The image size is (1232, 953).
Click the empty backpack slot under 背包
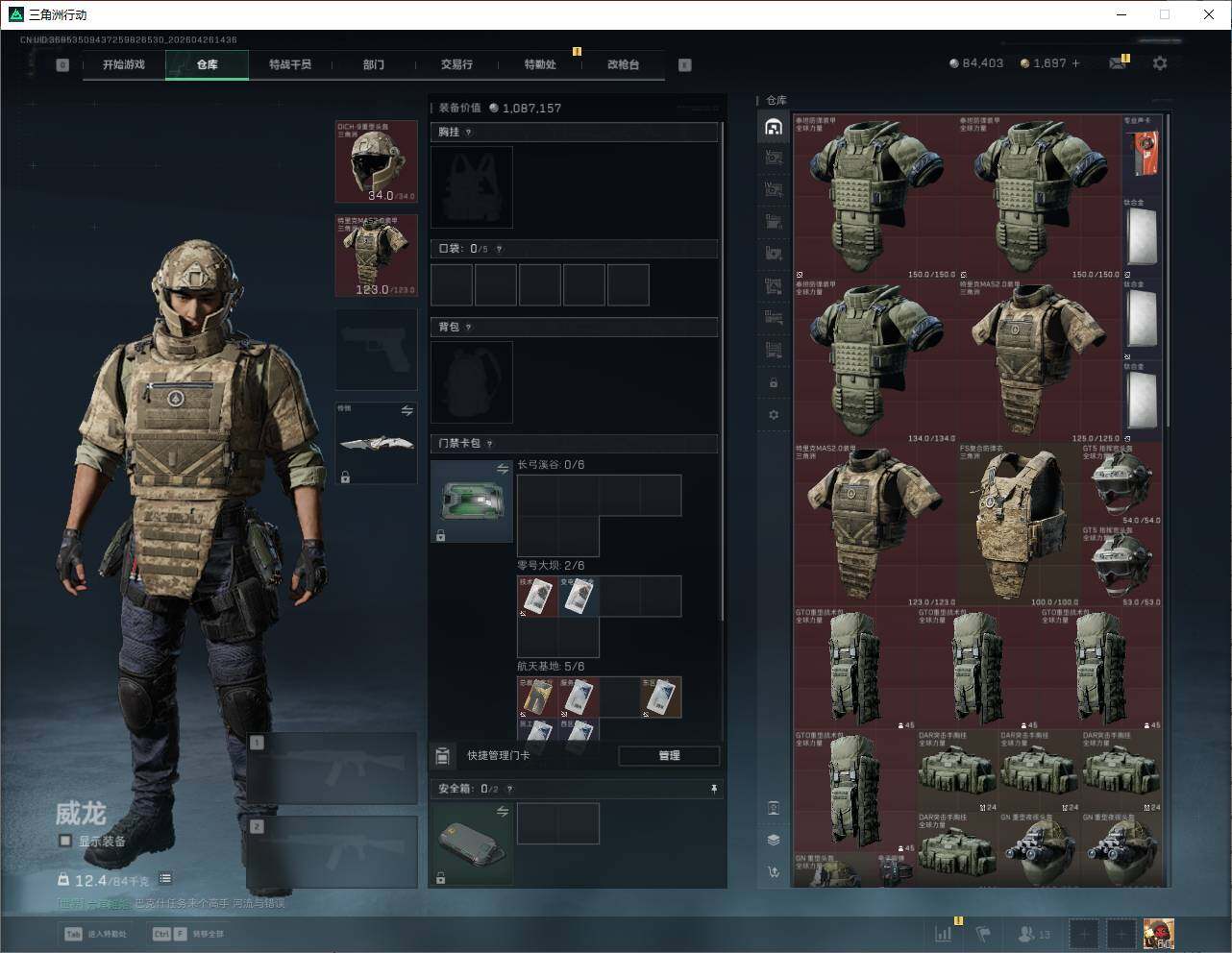(472, 382)
